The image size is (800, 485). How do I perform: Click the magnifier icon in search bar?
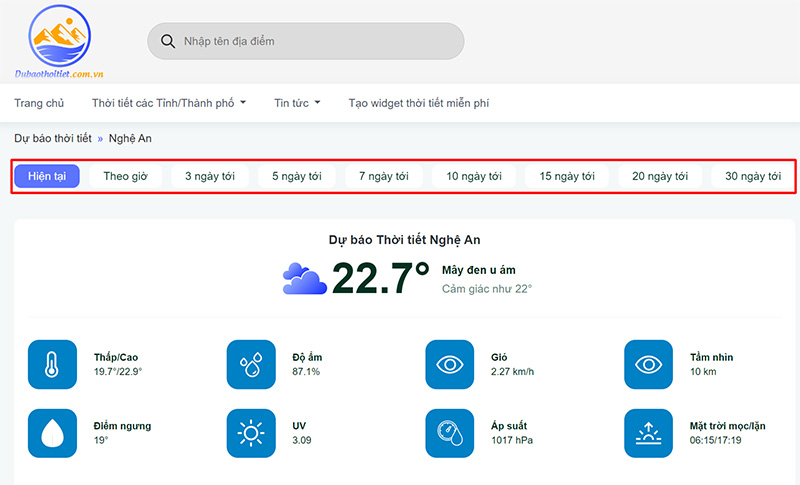(x=166, y=41)
